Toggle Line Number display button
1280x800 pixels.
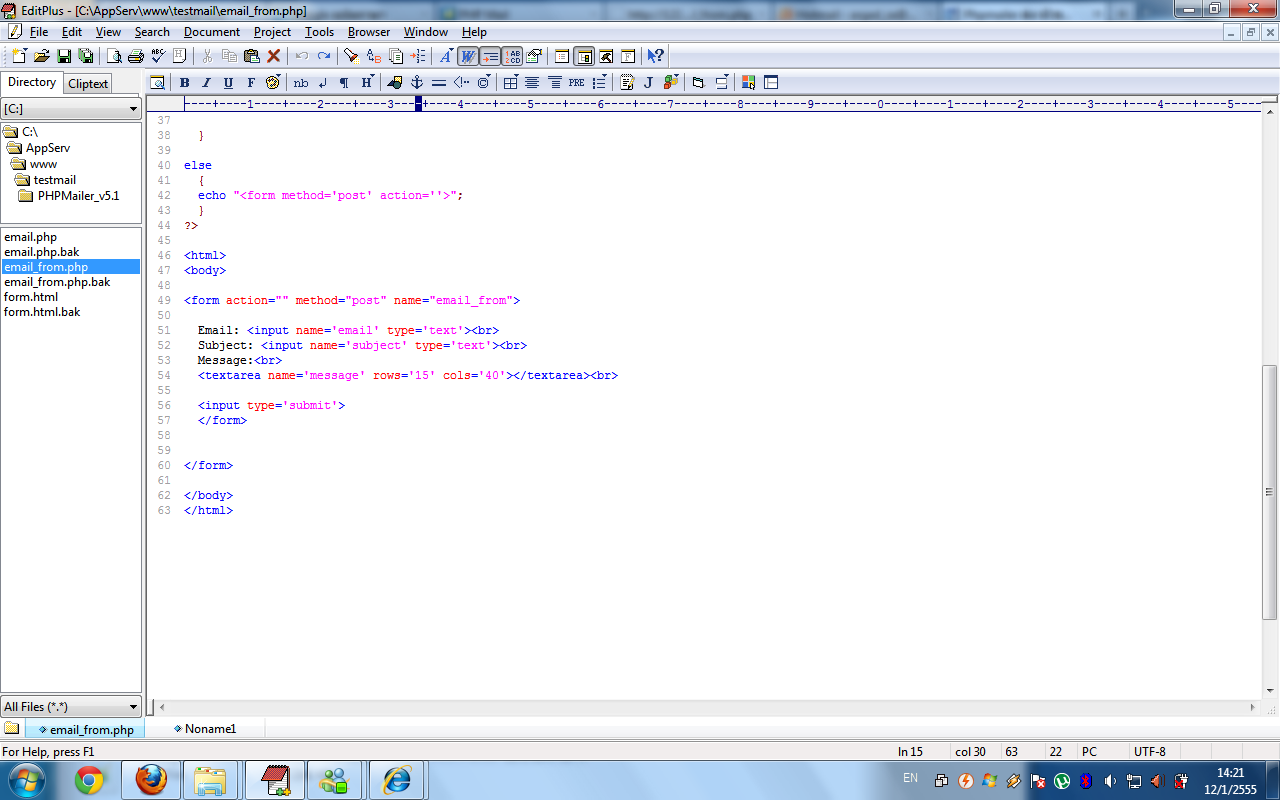(512, 56)
